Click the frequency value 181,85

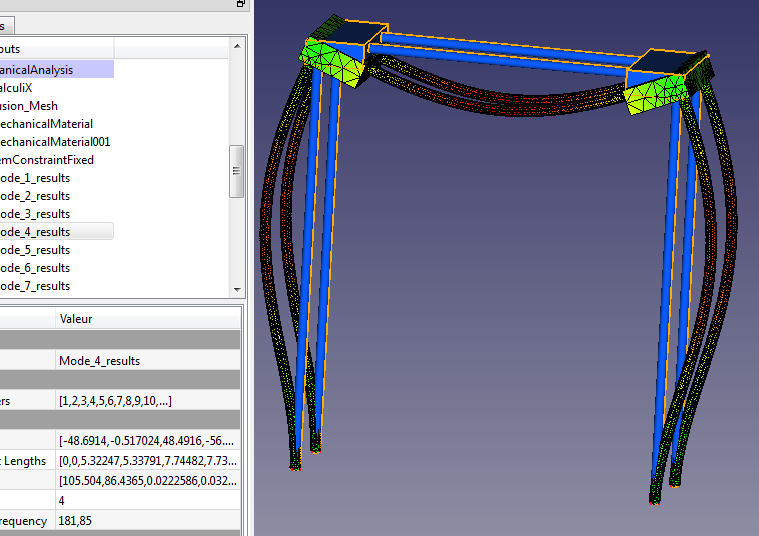pos(148,521)
